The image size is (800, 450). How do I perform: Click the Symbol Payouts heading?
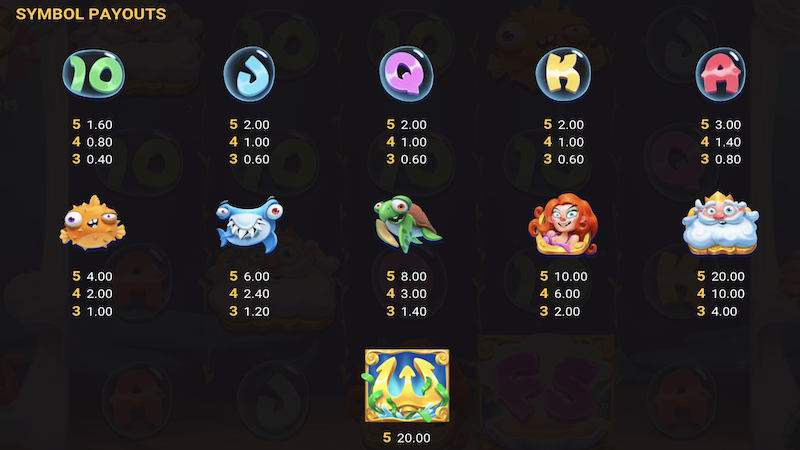click(91, 14)
